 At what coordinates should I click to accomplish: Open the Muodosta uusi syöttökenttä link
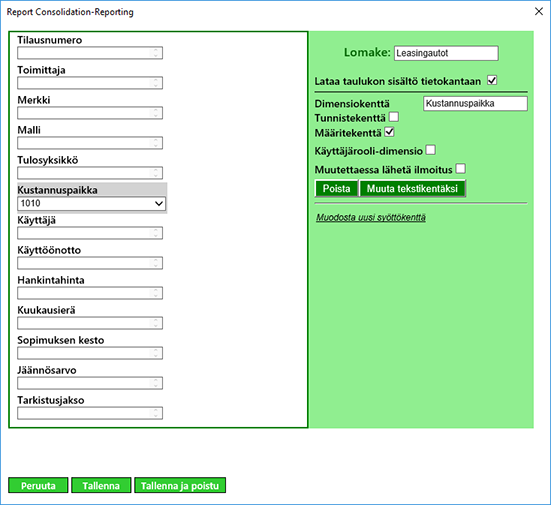coord(371,218)
